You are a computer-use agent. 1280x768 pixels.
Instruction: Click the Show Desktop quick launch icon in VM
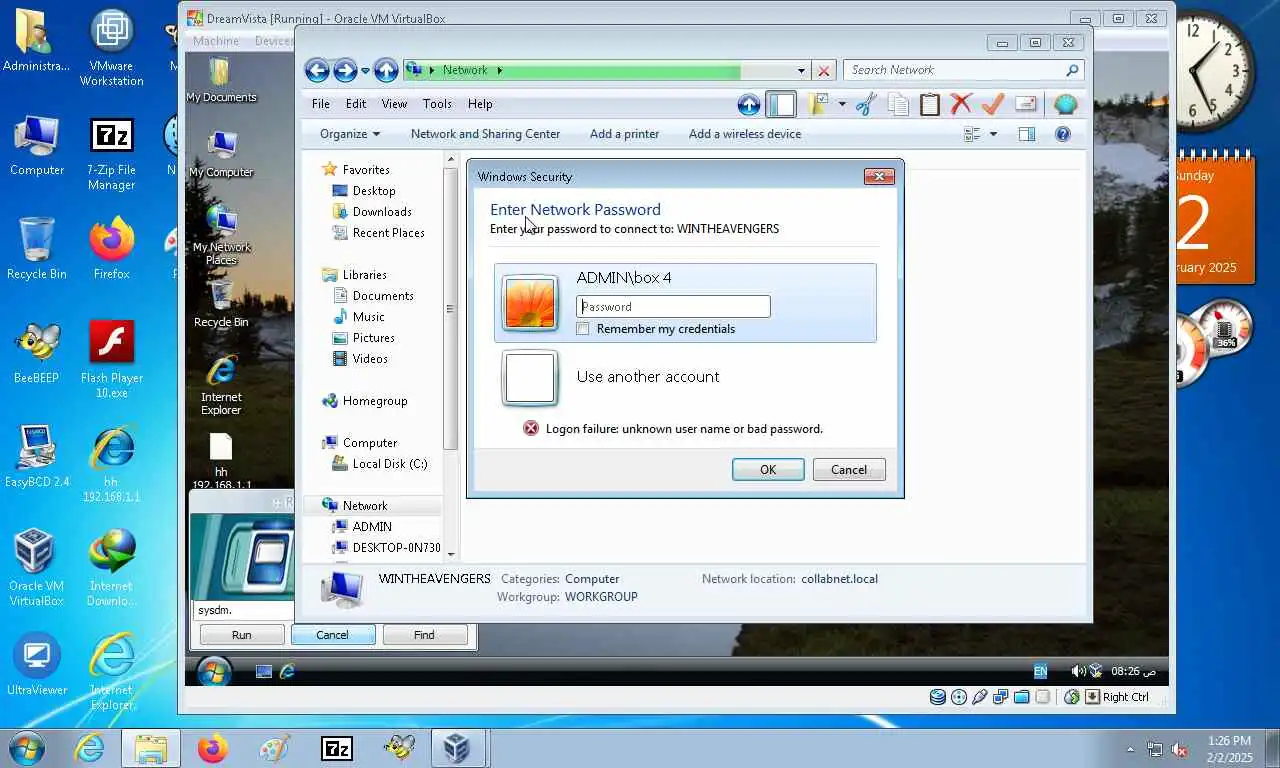point(264,672)
